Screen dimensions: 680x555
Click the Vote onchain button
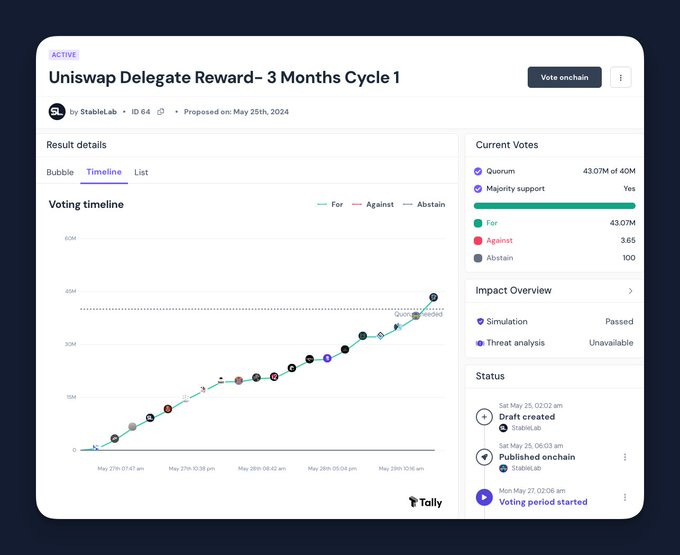(564, 77)
